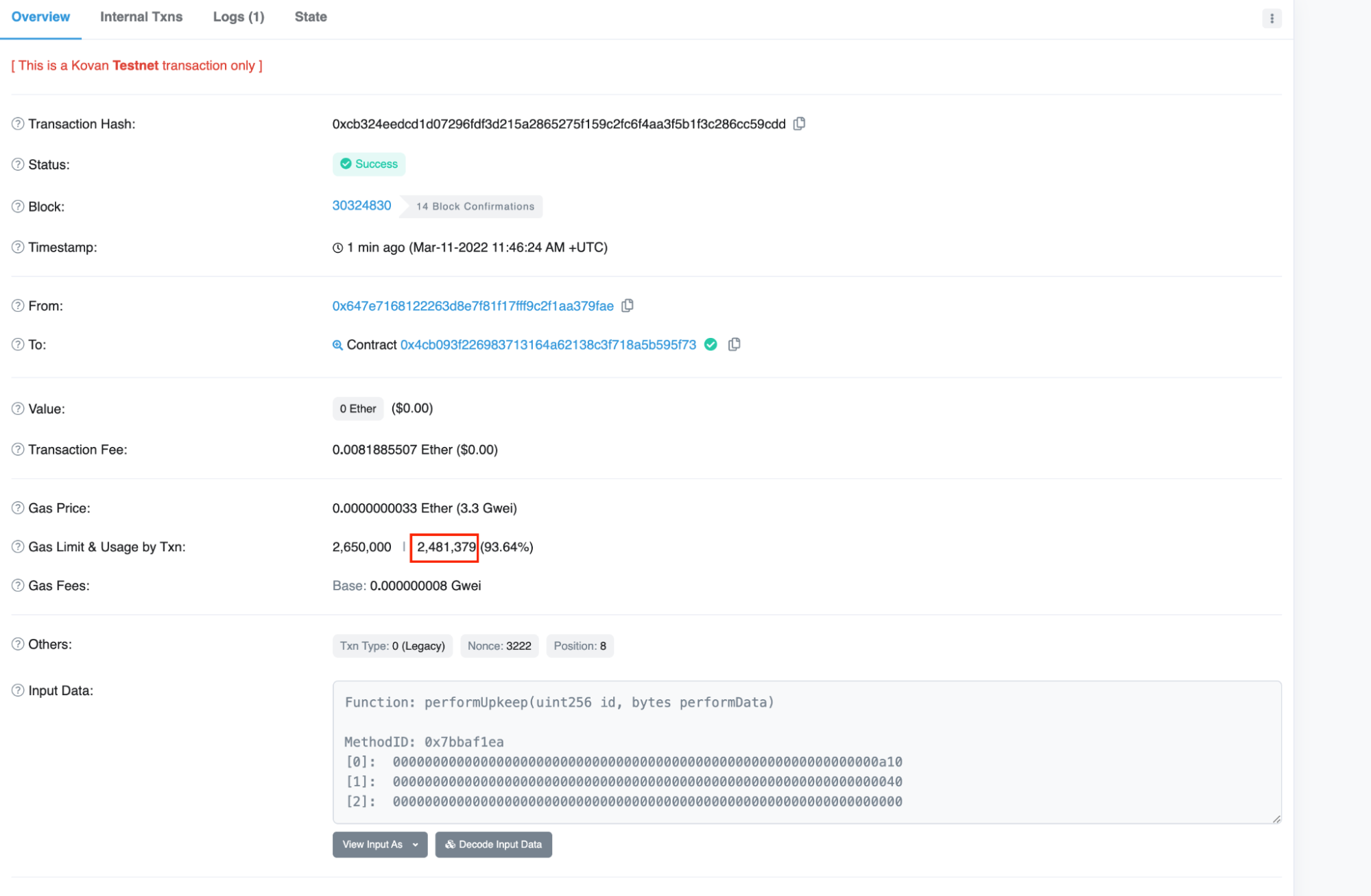Click the contract magnifier icon before Contract

337,345
